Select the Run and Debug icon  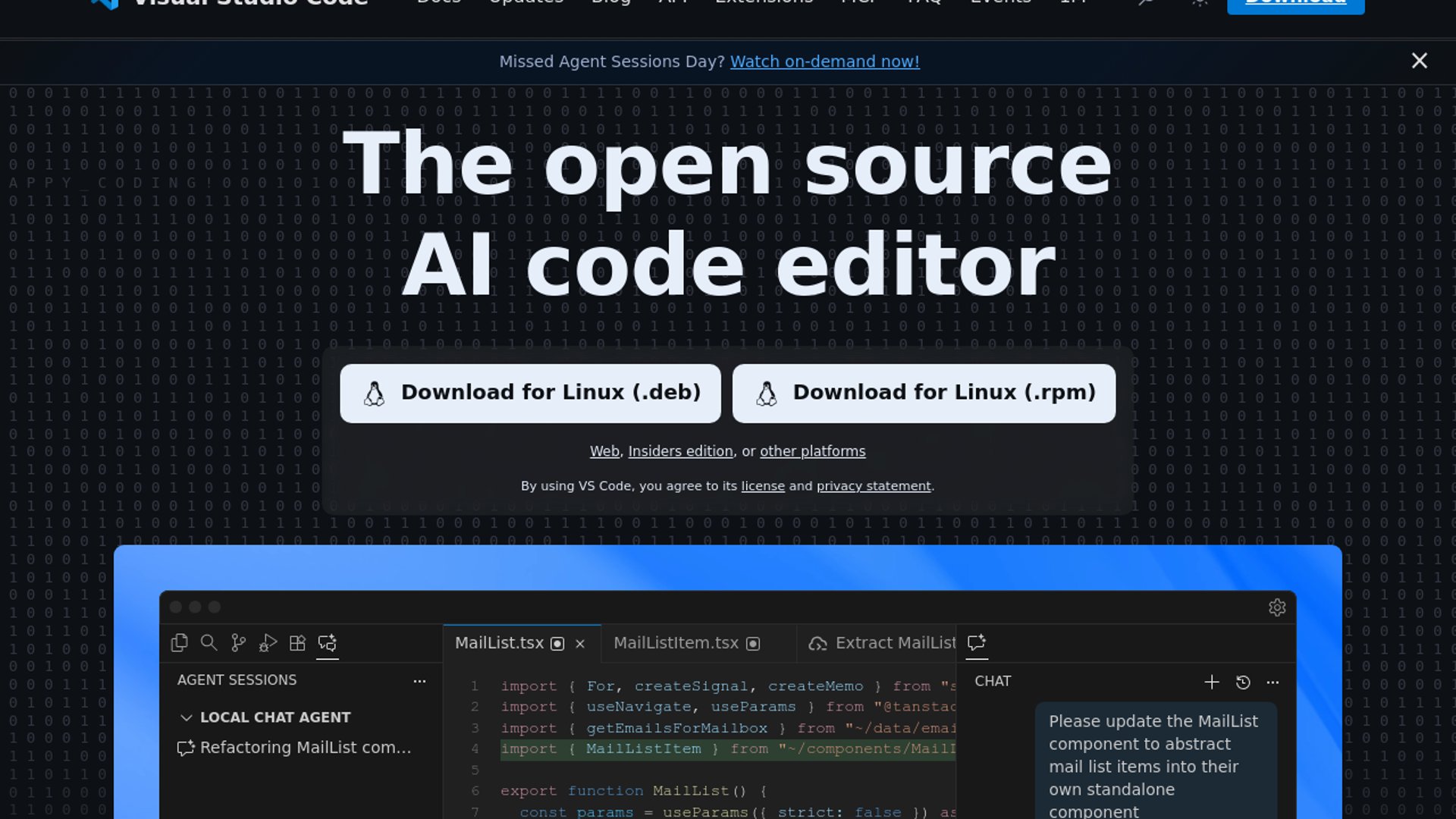pos(268,643)
